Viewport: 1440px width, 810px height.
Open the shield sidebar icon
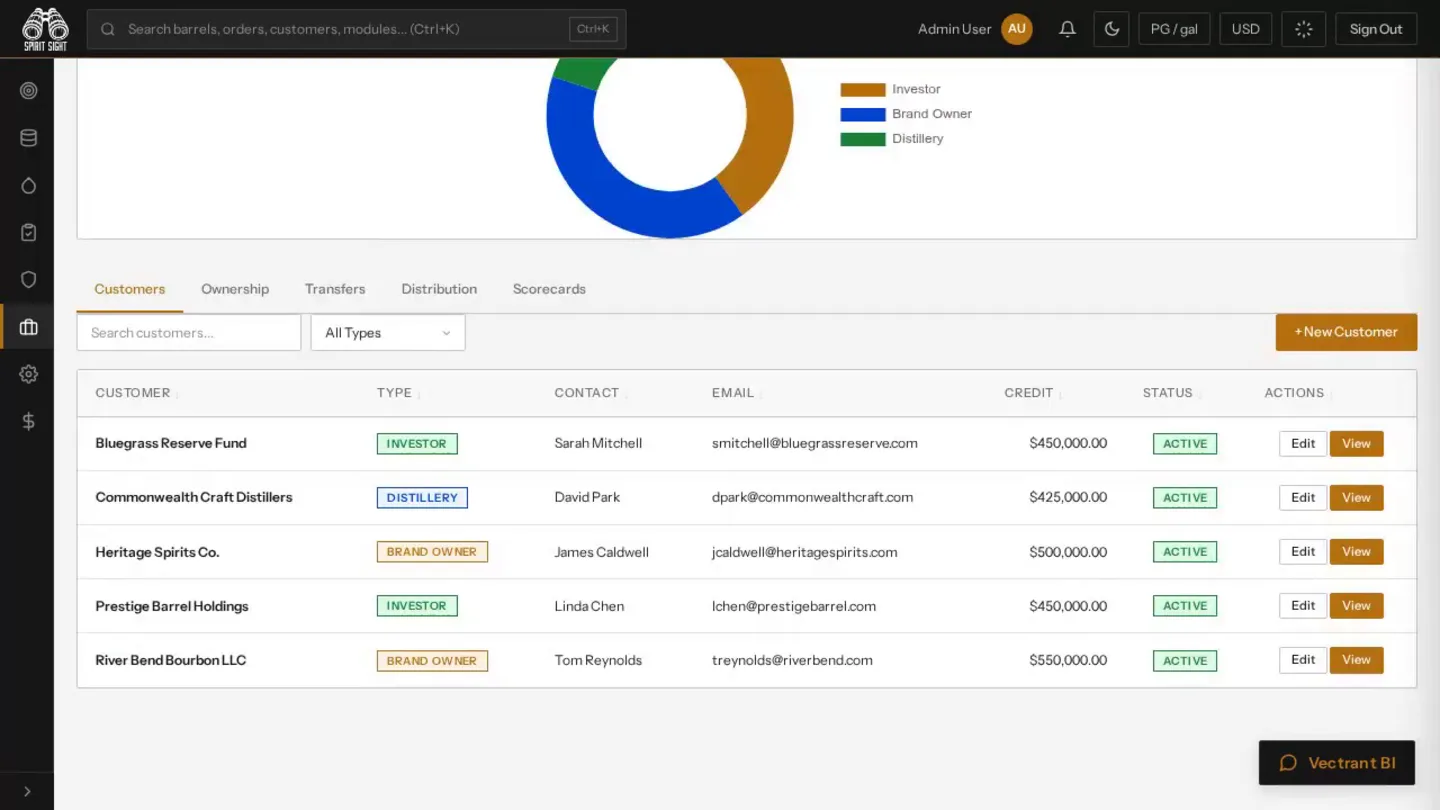[28, 279]
